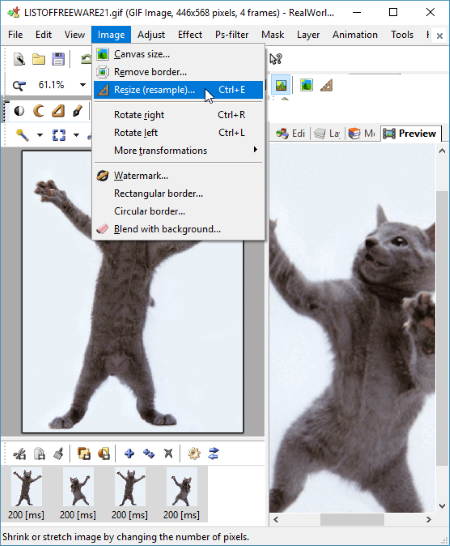Choose Circular border... menu entry
Viewport: 450px width, 546px height.
click(x=178, y=211)
